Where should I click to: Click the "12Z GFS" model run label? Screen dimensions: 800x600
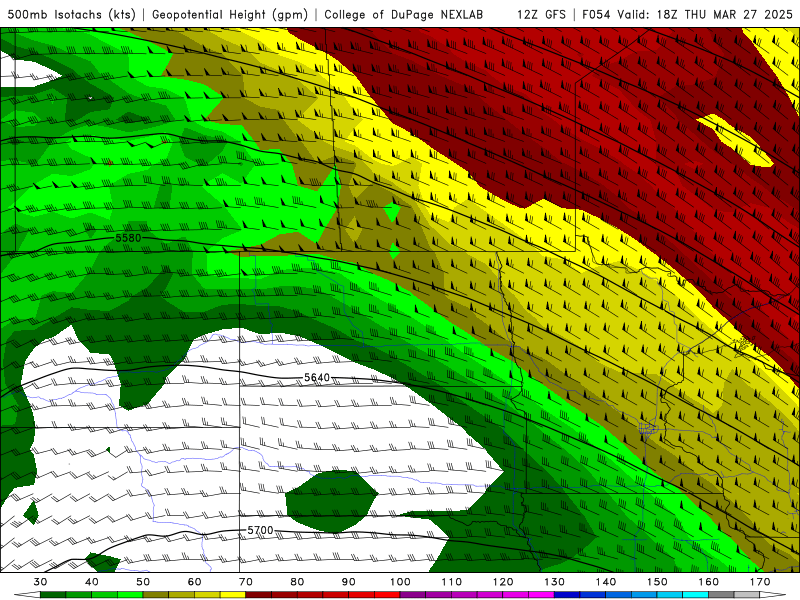tap(541, 14)
